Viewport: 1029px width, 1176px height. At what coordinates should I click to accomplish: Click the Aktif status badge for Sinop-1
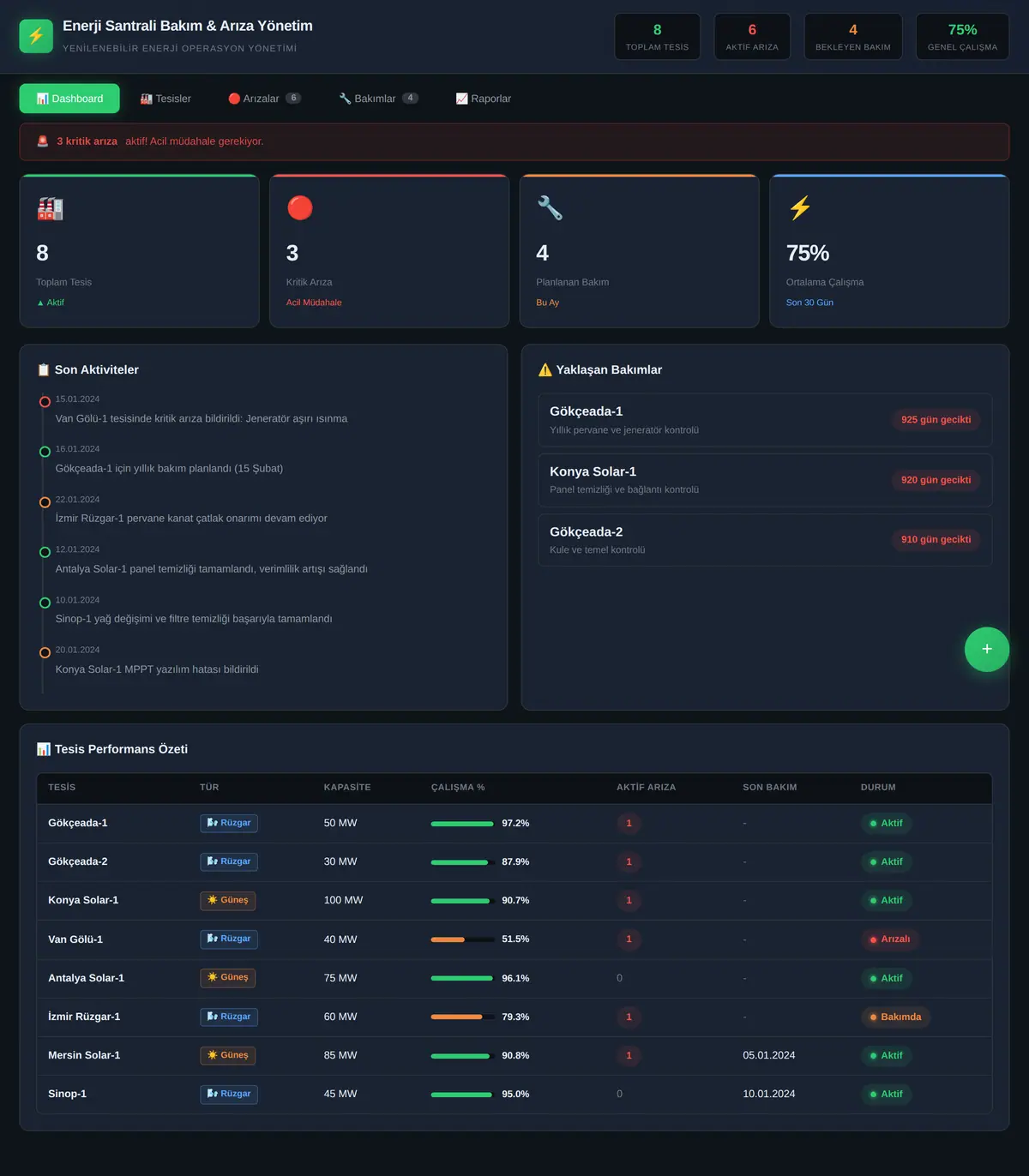886,1094
